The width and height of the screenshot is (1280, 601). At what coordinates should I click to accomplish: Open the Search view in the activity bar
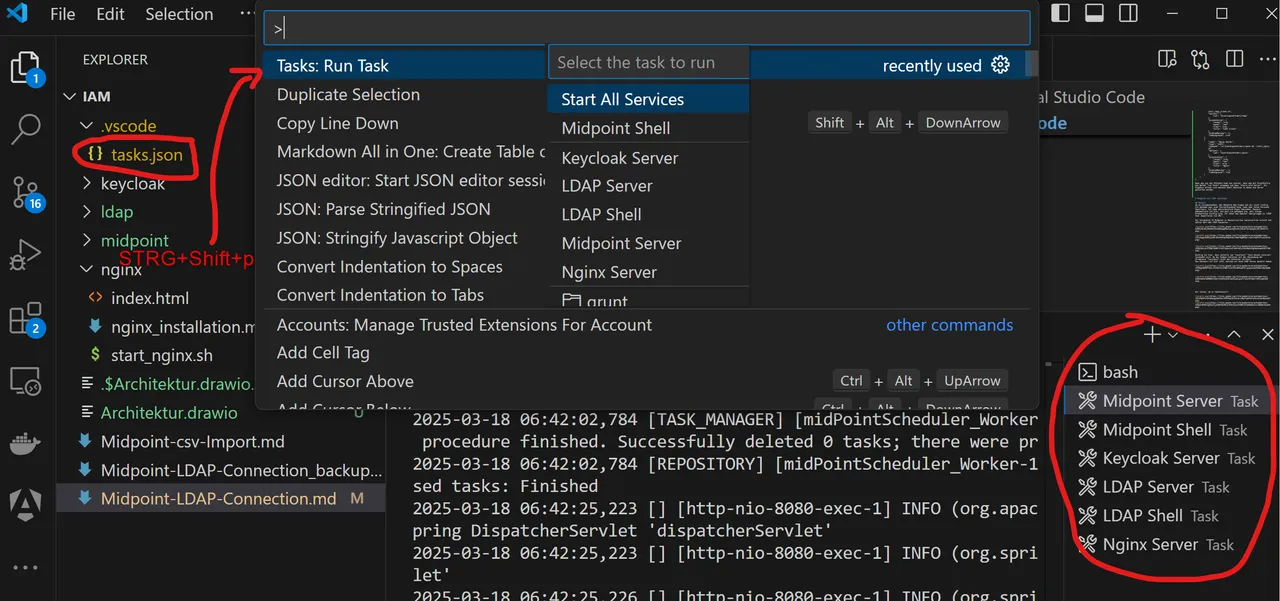click(x=25, y=128)
